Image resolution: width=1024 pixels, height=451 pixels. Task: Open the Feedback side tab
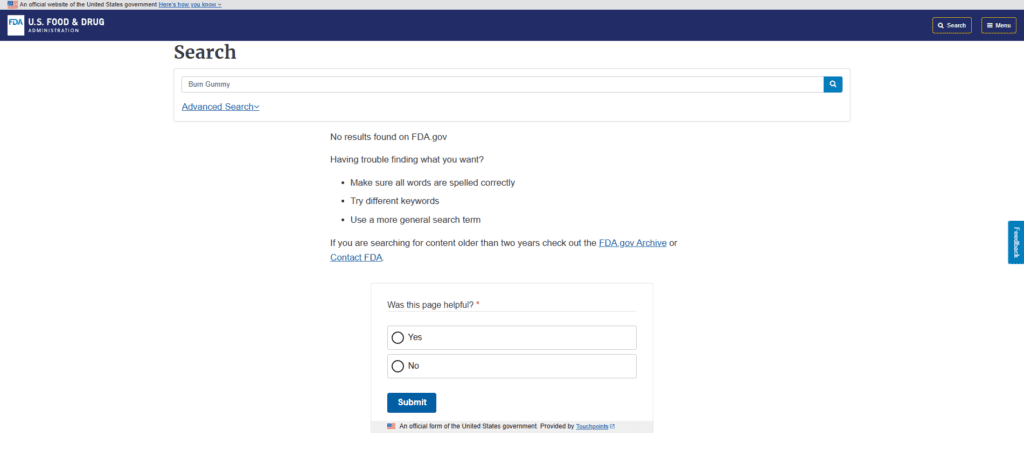pyautogui.click(x=1016, y=242)
